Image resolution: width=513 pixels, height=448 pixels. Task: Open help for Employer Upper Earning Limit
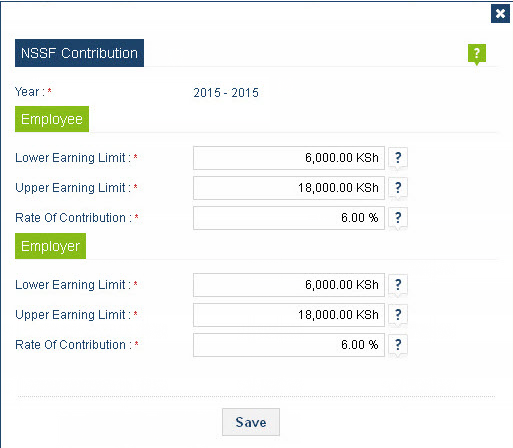[x=398, y=315]
